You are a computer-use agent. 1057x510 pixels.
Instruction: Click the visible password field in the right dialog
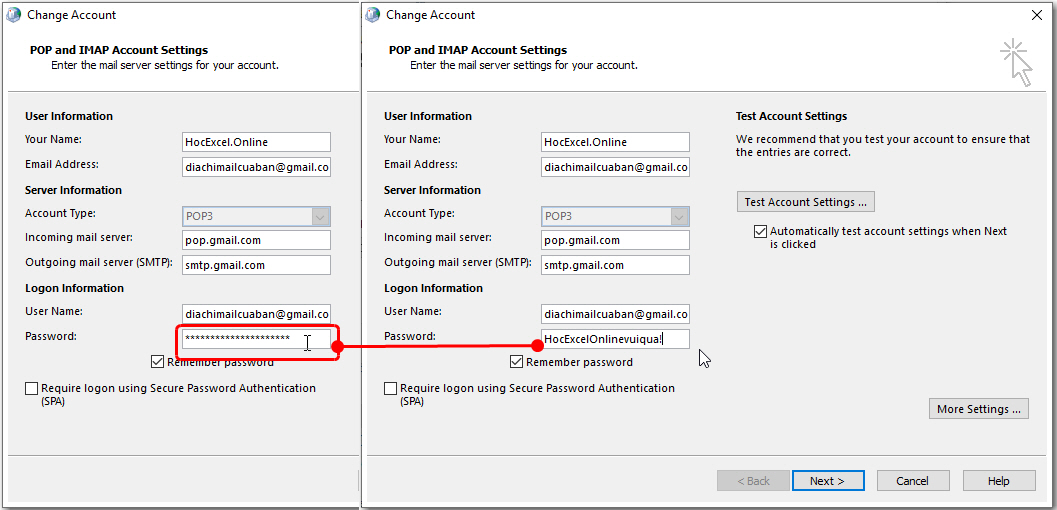(x=615, y=339)
